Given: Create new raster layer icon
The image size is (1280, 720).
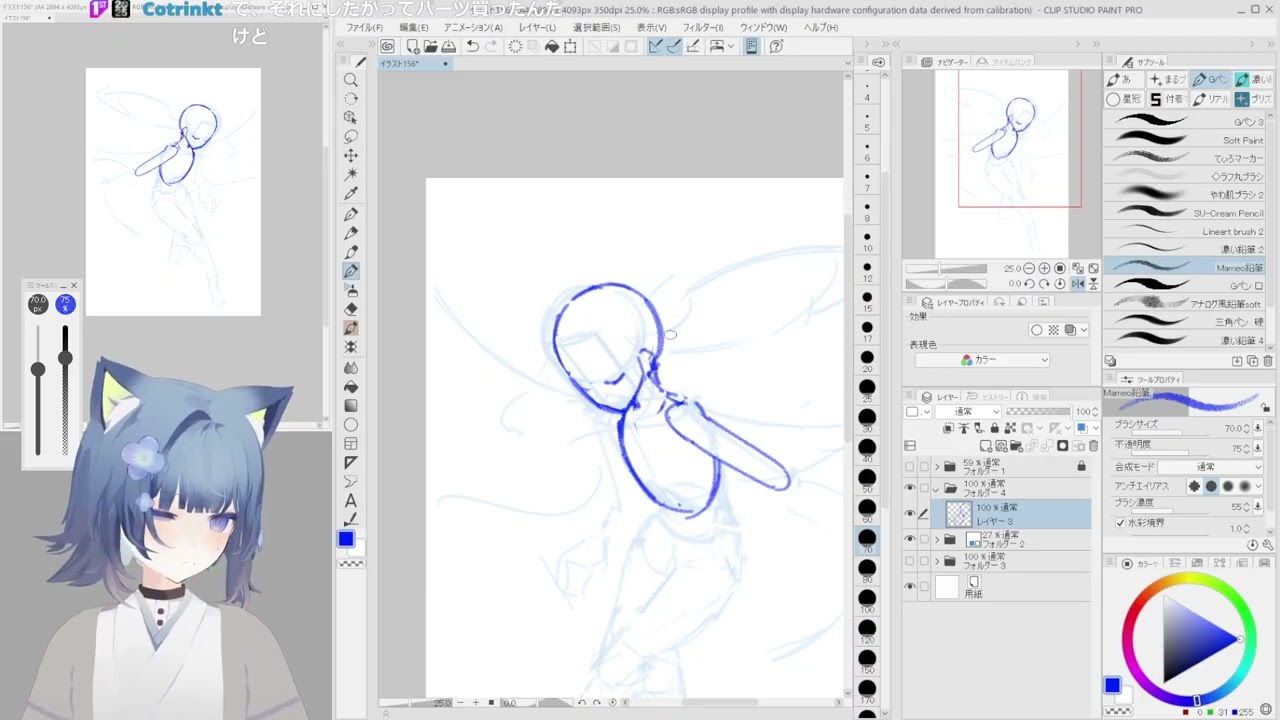Looking at the screenshot, I should point(986,446).
